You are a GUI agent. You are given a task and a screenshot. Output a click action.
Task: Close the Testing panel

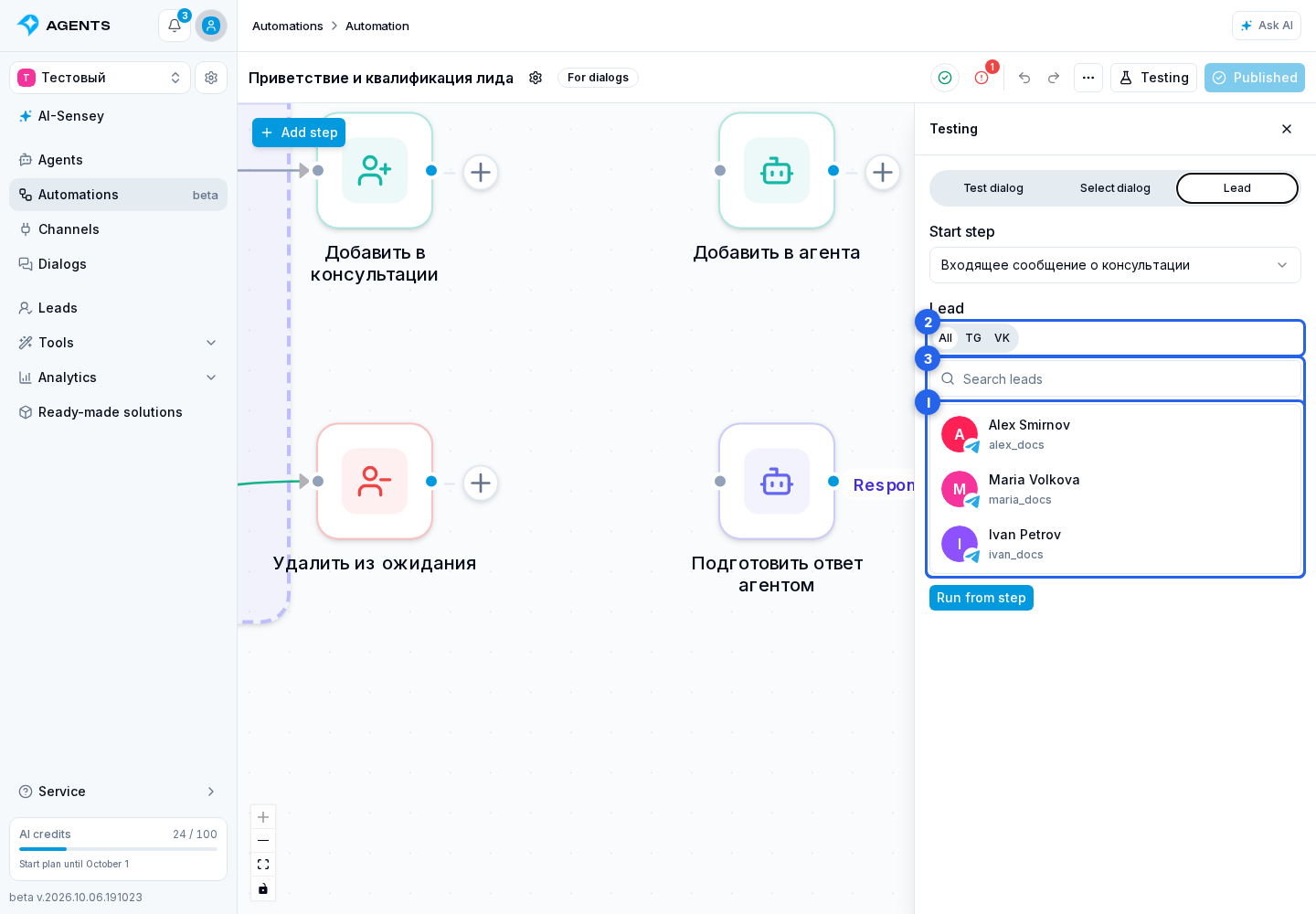click(1287, 129)
